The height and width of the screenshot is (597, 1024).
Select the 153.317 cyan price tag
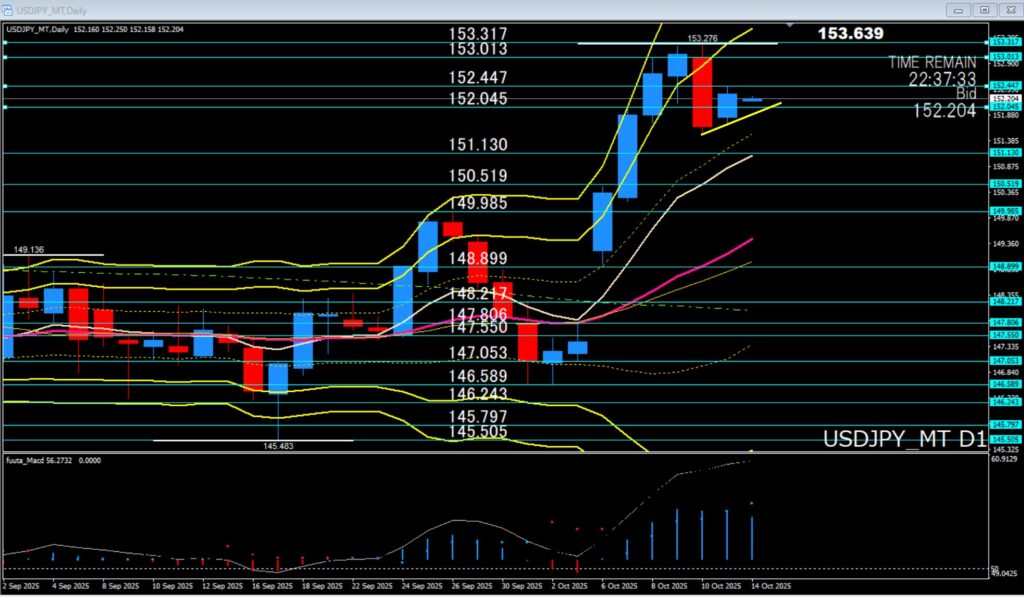(x=1003, y=41)
